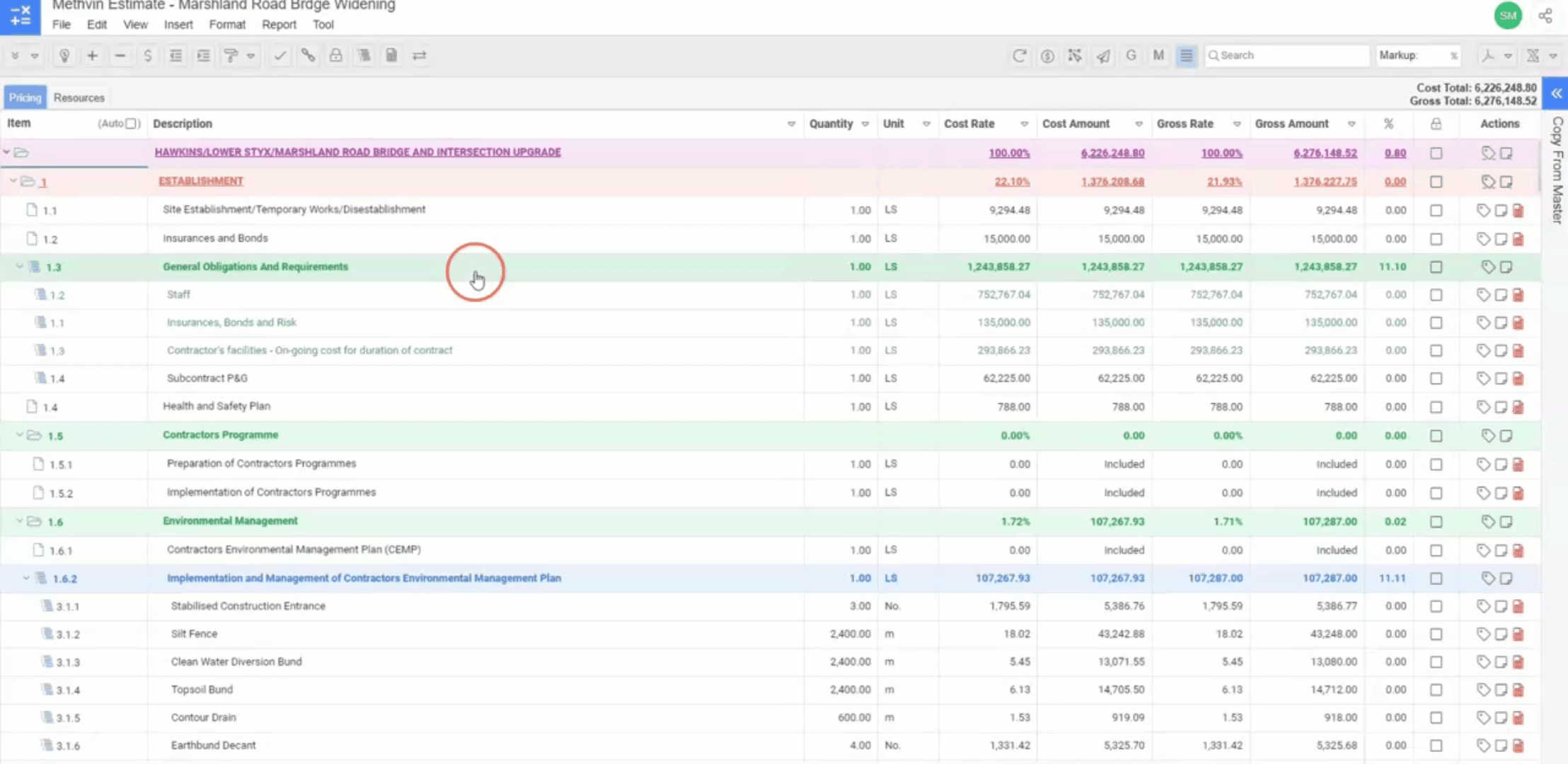The width and height of the screenshot is (1568, 764).
Task: Click the paint roller format icon
Action: pos(231,55)
